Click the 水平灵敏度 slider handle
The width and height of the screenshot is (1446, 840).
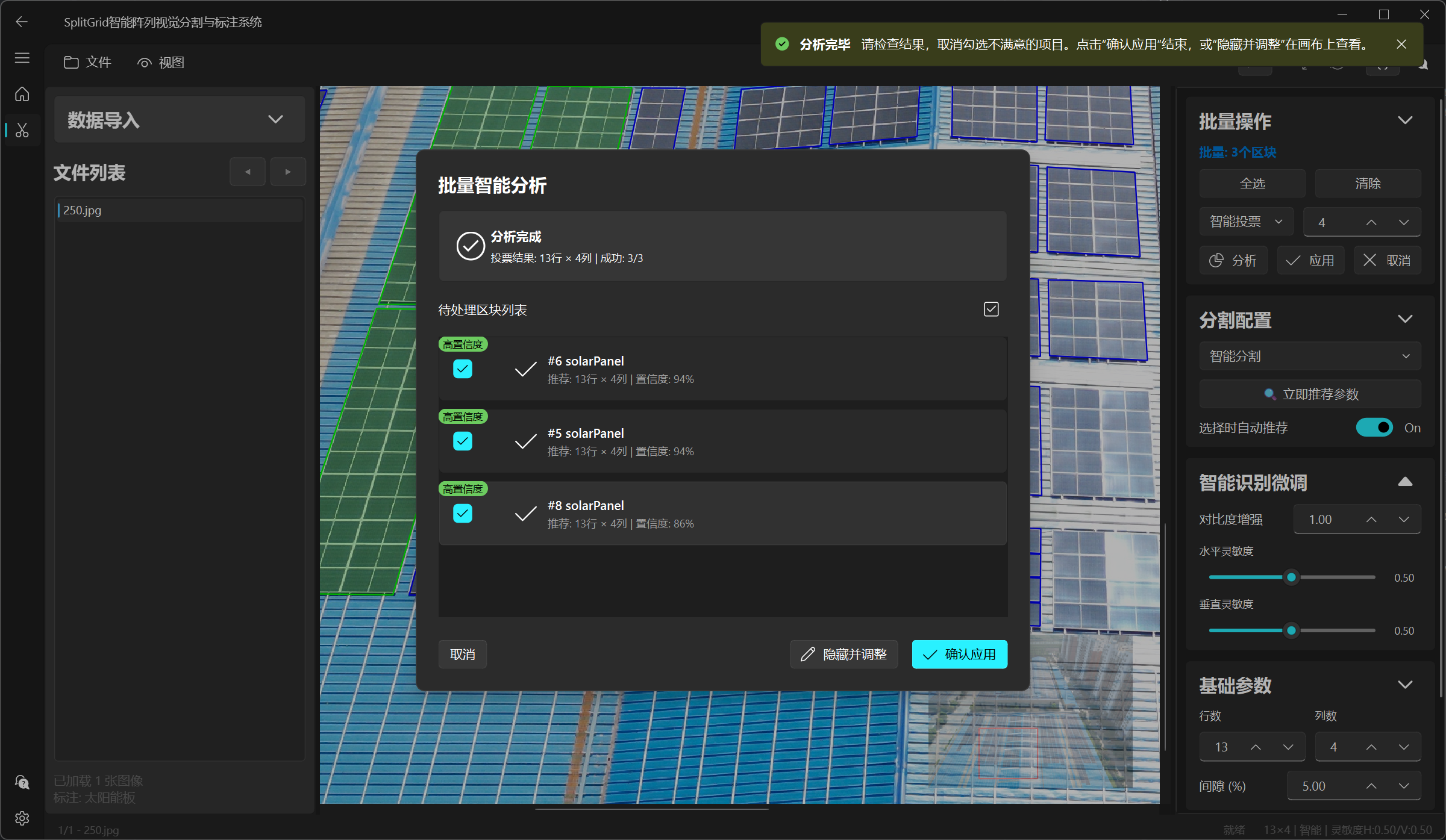pos(1291,577)
